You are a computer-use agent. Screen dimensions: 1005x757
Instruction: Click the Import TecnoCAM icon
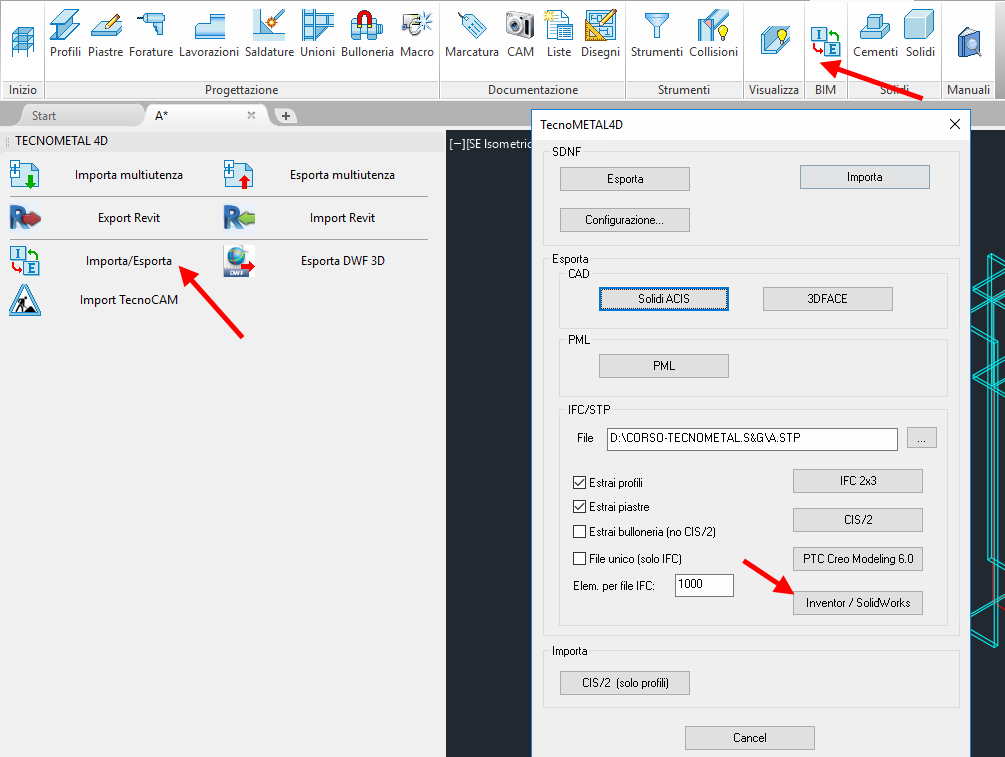(25, 300)
